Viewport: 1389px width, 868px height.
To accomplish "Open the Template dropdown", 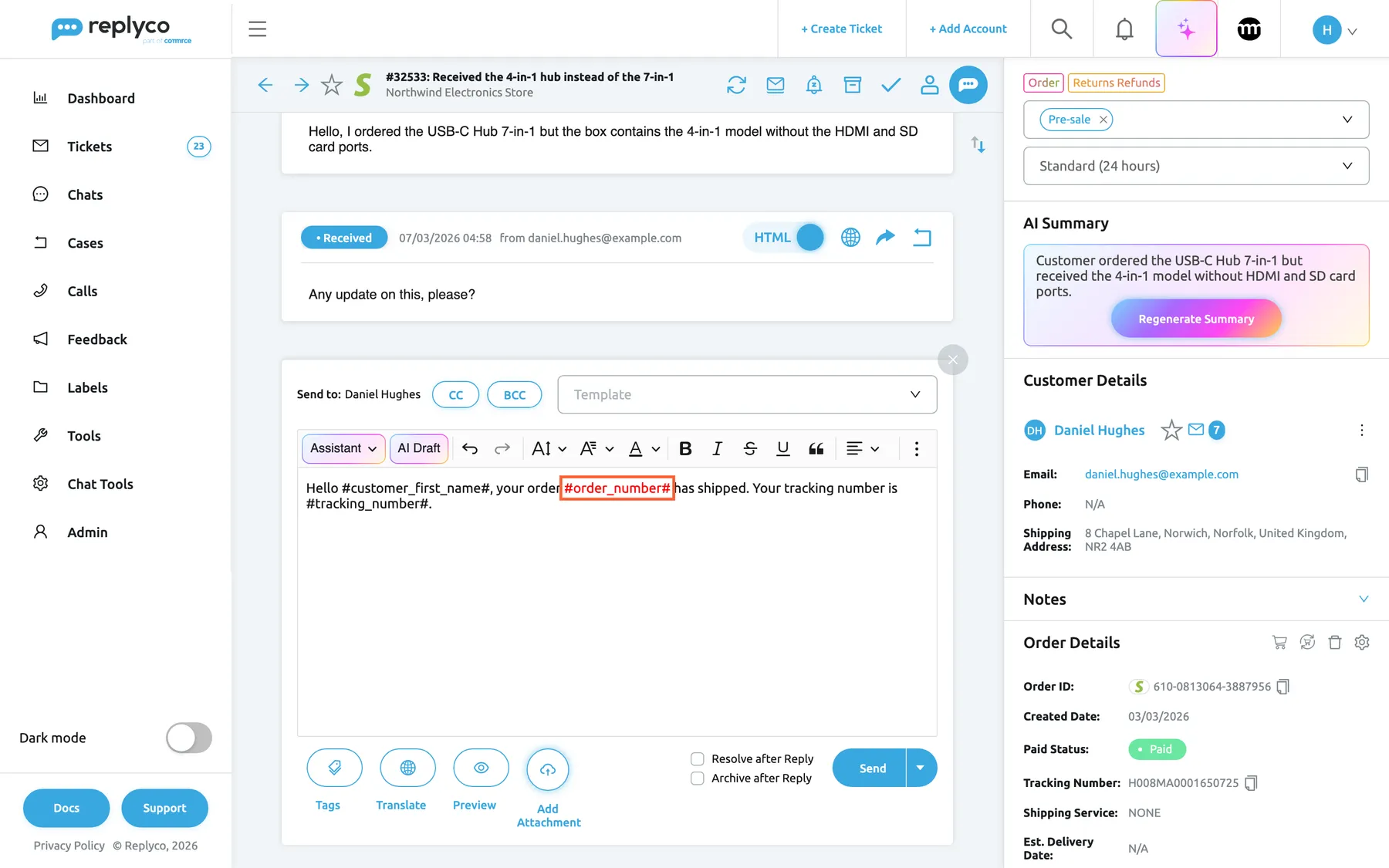I will pyautogui.click(x=747, y=394).
